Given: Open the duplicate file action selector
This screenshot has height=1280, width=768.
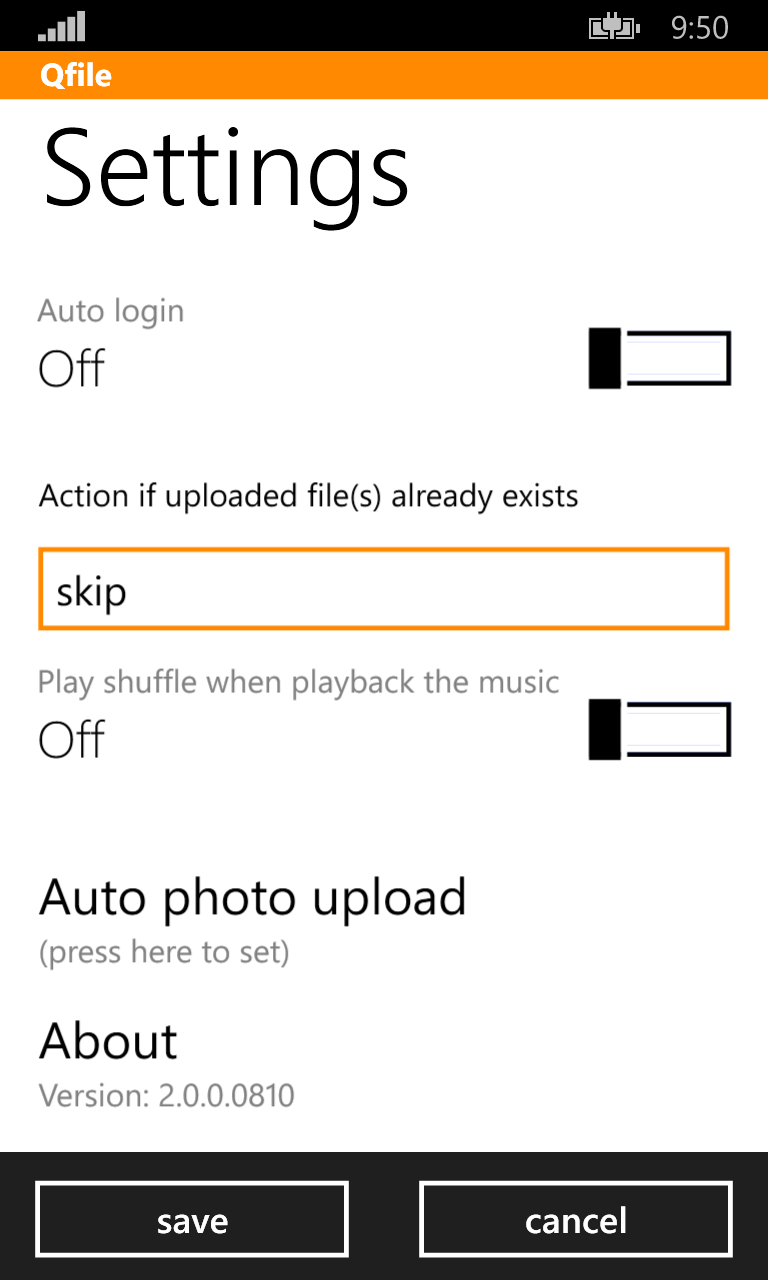Looking at the screenshot, I should pyautogui.click(x=384, y=589).
